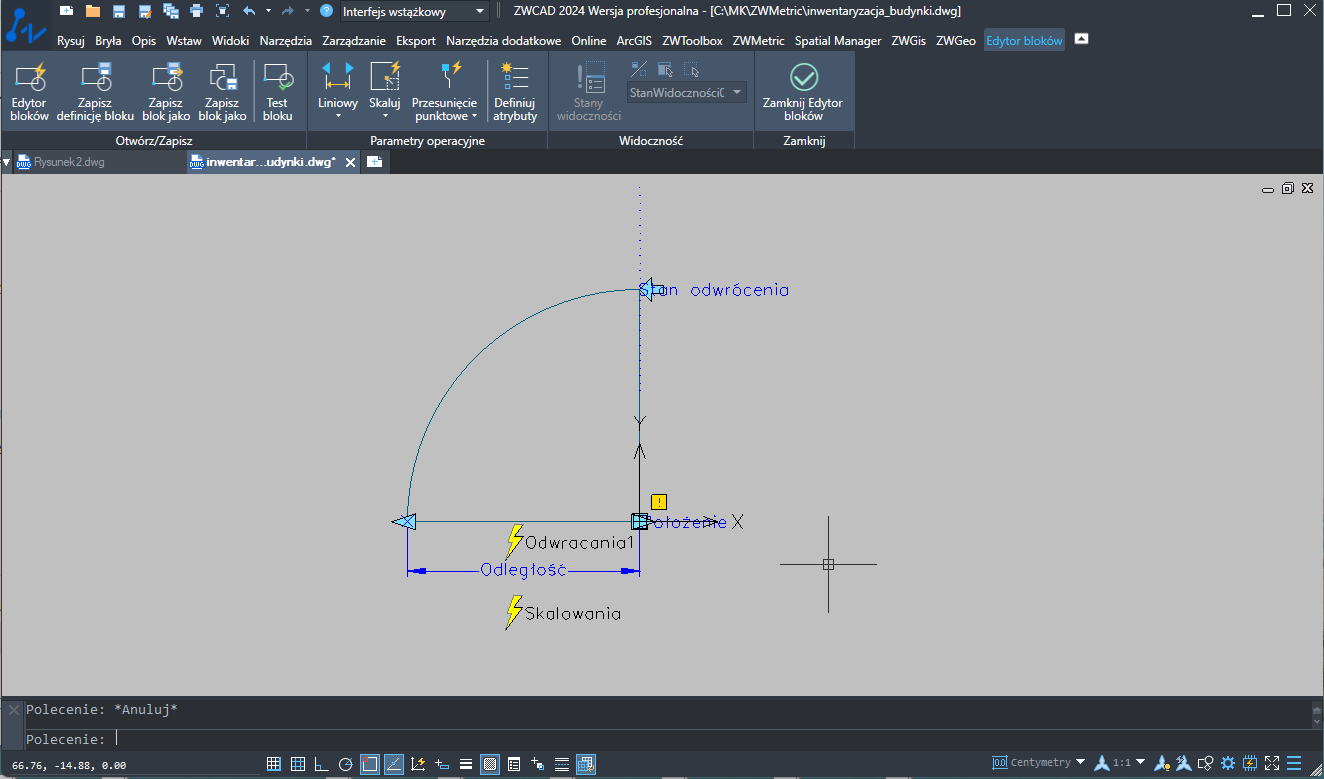The height and width of the screenshot is (779, 1324).
Task: Open the Spatial Manager tab
Action: click(838, 41)
